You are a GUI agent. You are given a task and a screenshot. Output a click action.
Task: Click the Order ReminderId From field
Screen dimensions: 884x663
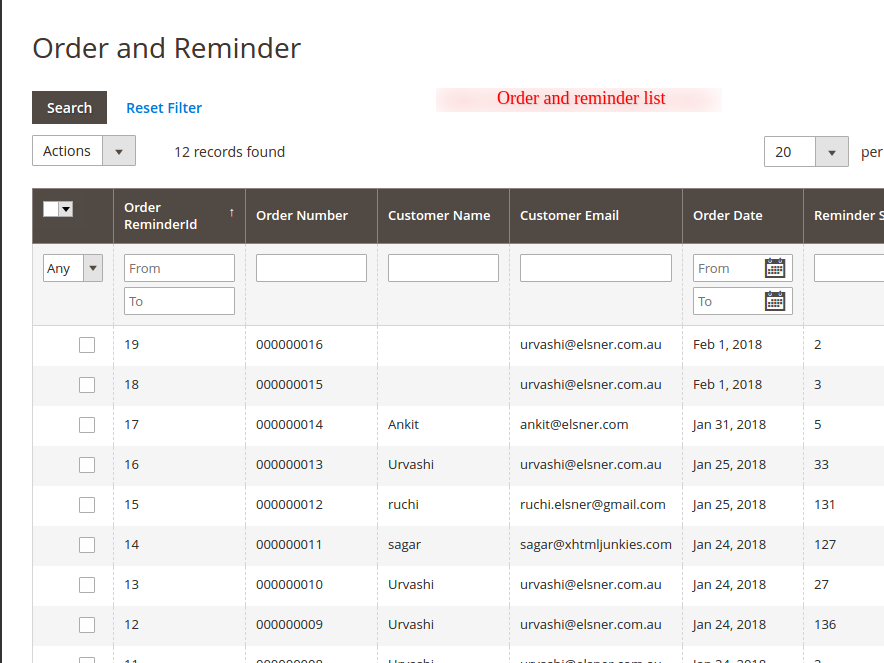[179, 268]
